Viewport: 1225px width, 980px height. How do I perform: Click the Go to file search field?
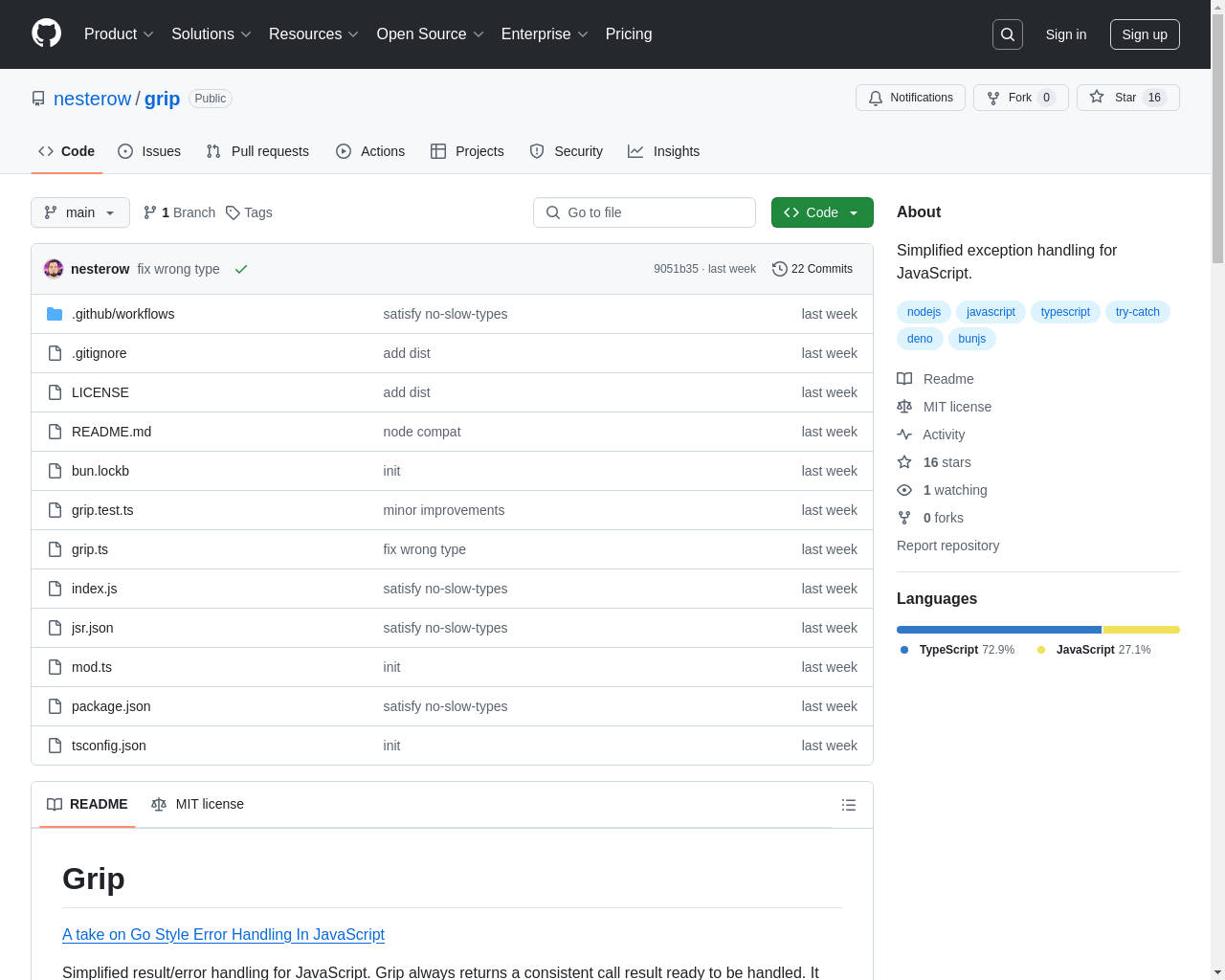tap(644, 212)
